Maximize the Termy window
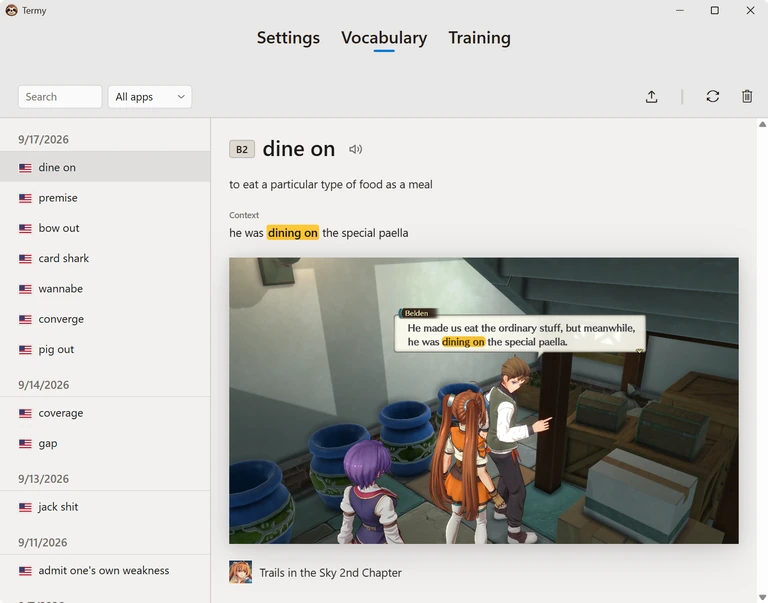Viewport: 768px width, 603px height. point(715,10)
